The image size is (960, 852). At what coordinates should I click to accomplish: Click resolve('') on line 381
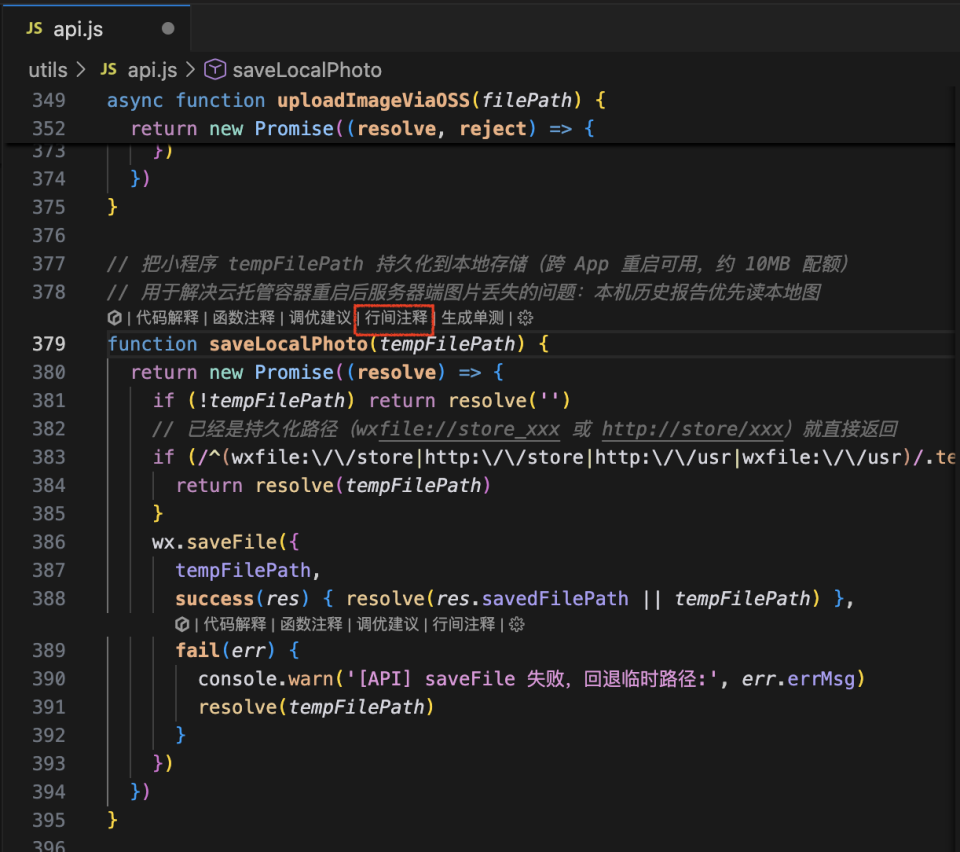(509, 401)
